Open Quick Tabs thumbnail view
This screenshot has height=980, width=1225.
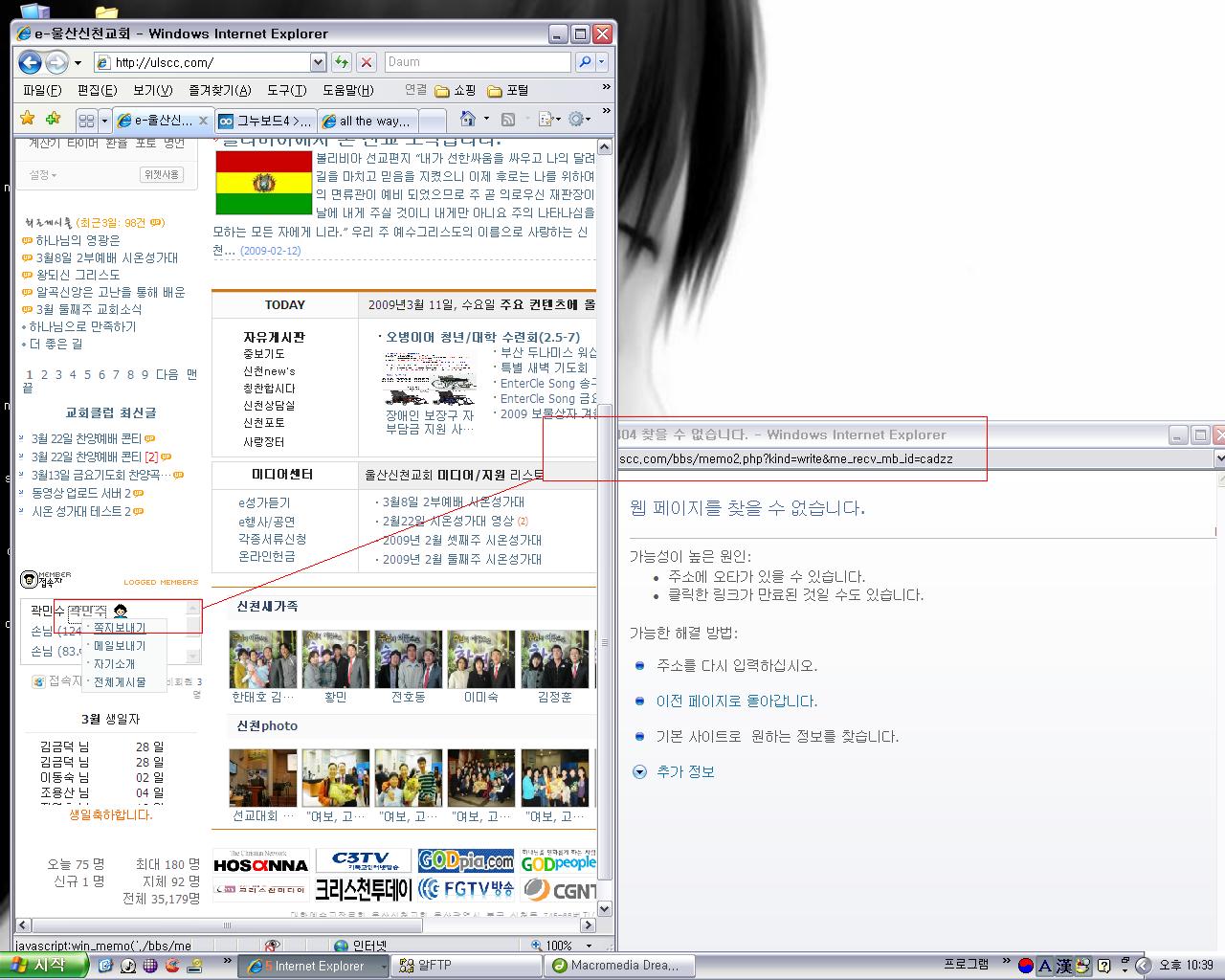coord(86,121)
